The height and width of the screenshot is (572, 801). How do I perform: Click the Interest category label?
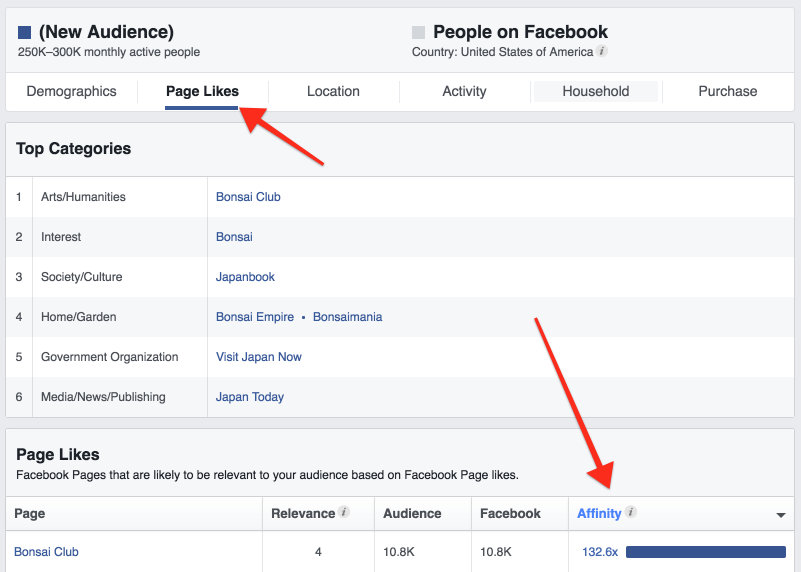click(61, 236)
